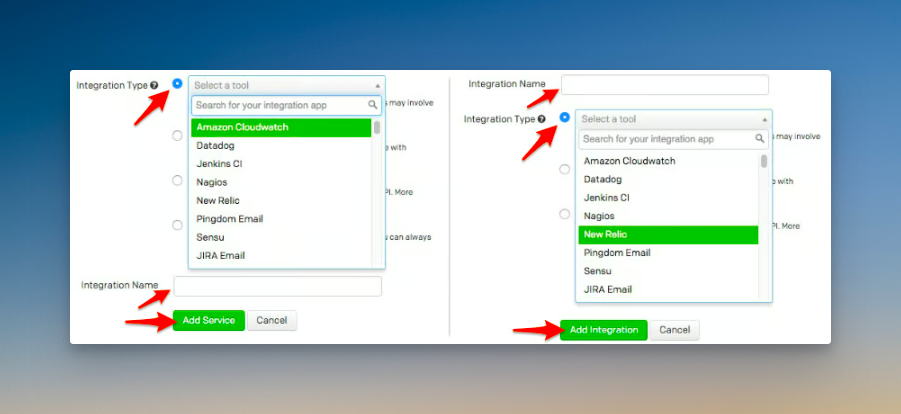Pick Pingdom Email in the right list

(668, 253)
